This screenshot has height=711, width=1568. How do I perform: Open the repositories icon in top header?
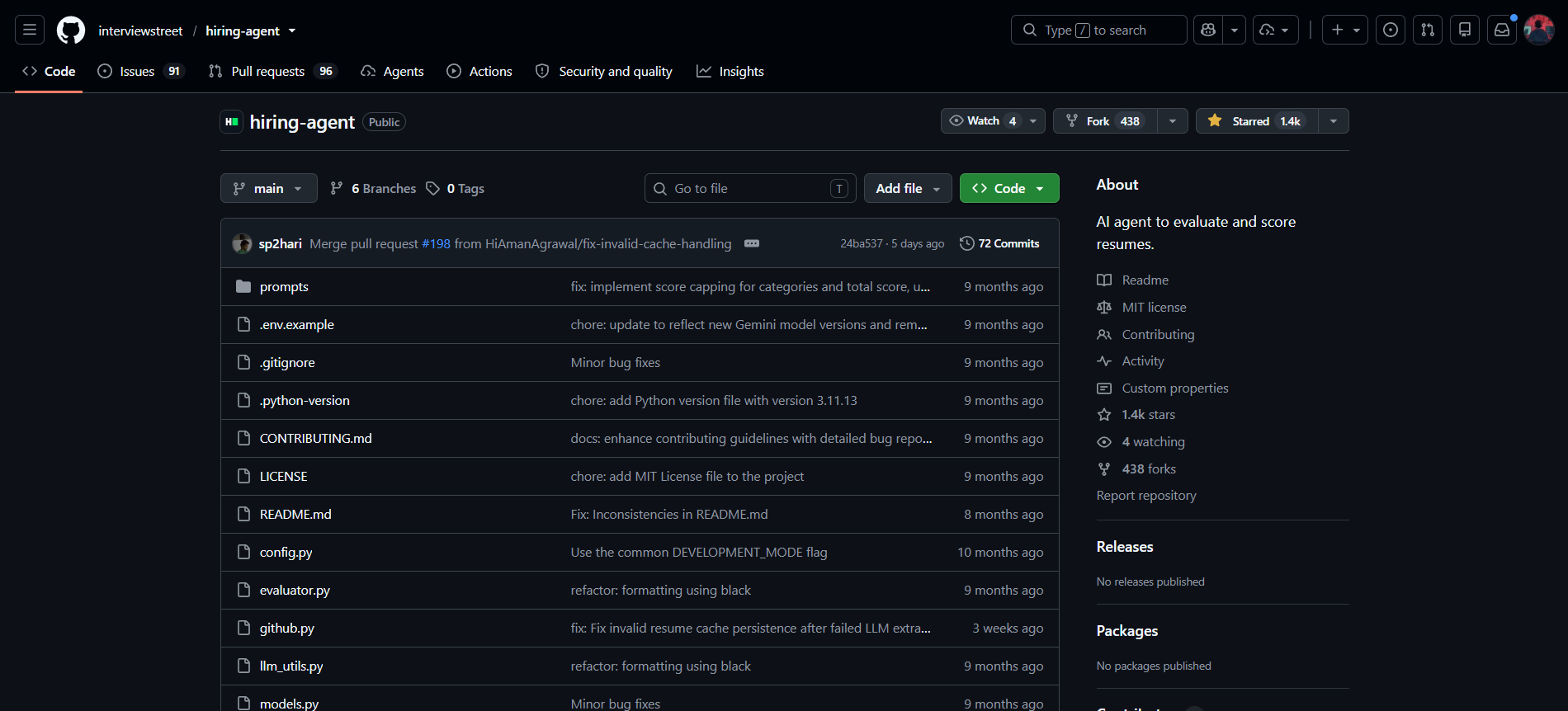(x=1465, y=31)
